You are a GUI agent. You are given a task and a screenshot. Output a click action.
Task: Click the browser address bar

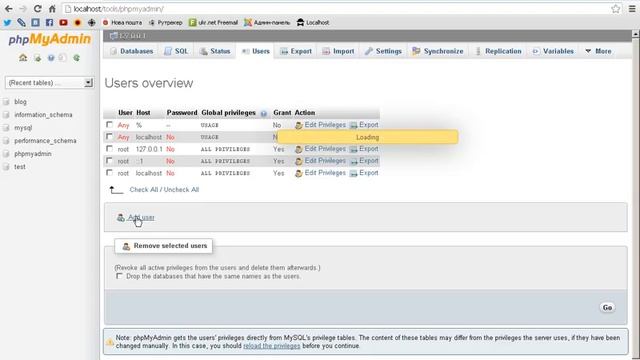[x=337, y=9]
